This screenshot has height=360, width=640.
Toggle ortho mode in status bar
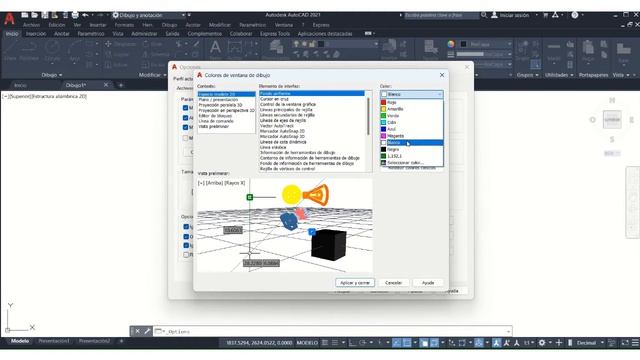[x=352, y=343]
